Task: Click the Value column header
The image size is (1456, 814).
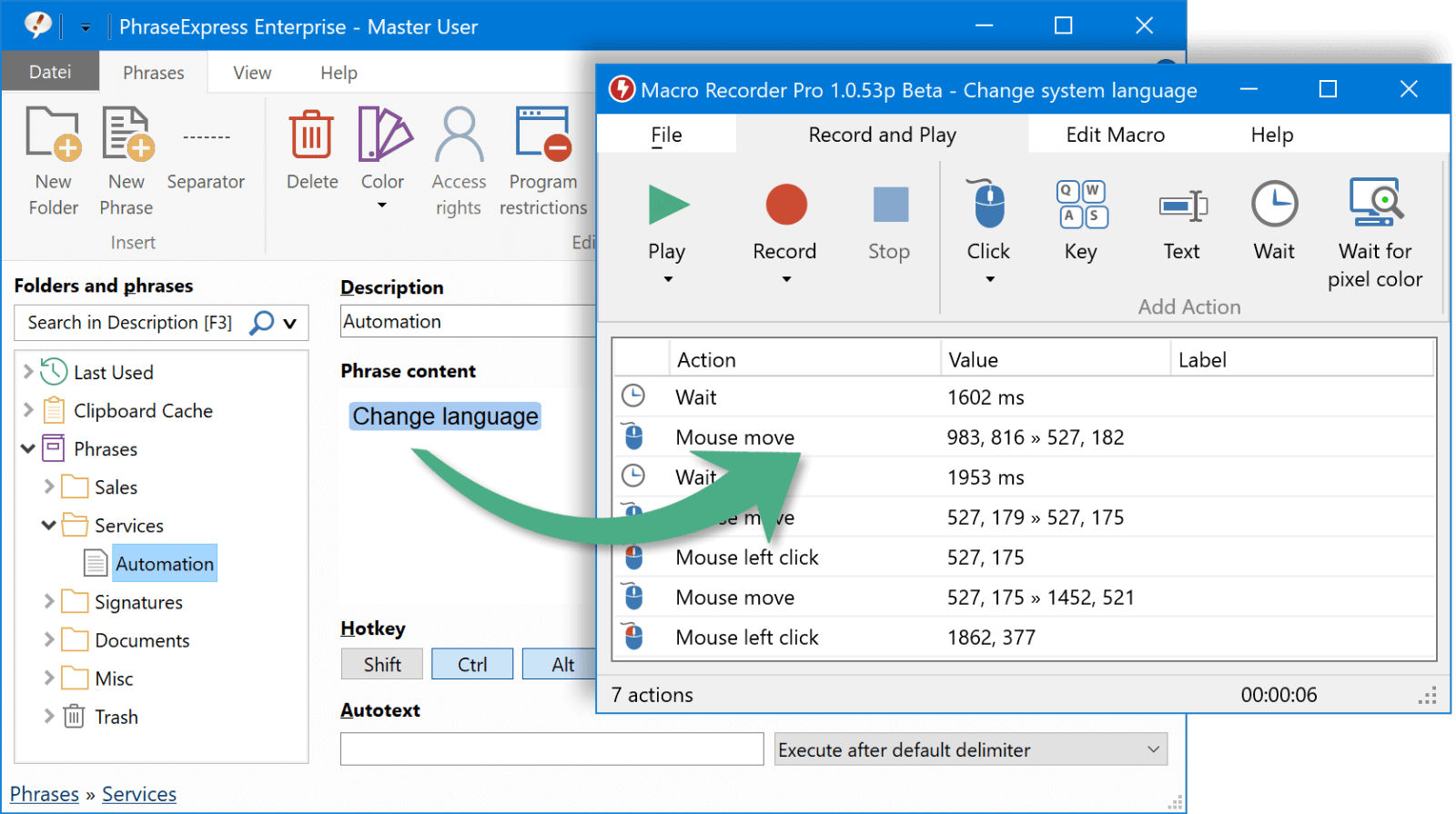Action: point(1056,359)
